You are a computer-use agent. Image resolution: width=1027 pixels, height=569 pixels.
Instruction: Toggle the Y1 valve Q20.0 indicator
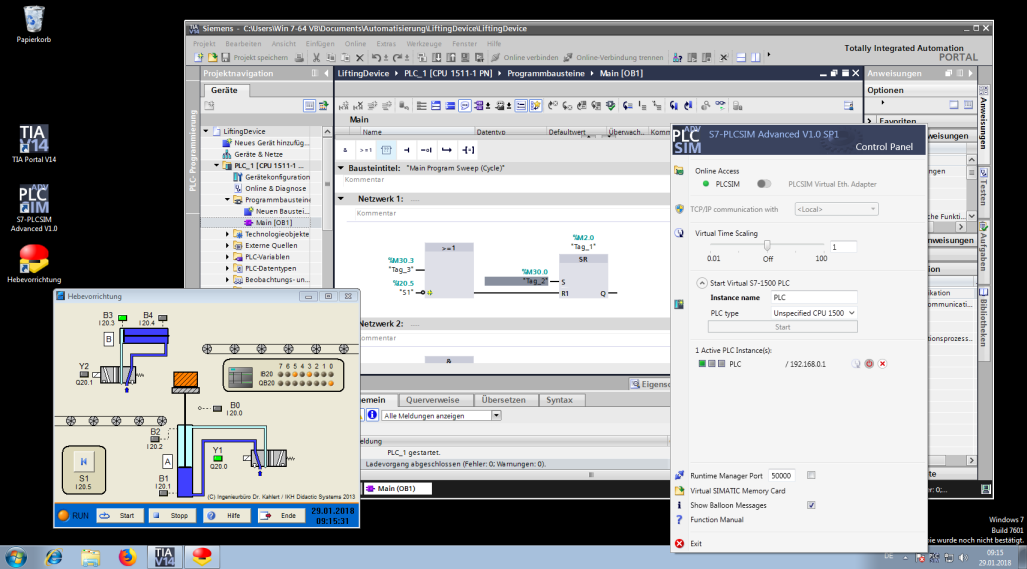tap(217, 458)
